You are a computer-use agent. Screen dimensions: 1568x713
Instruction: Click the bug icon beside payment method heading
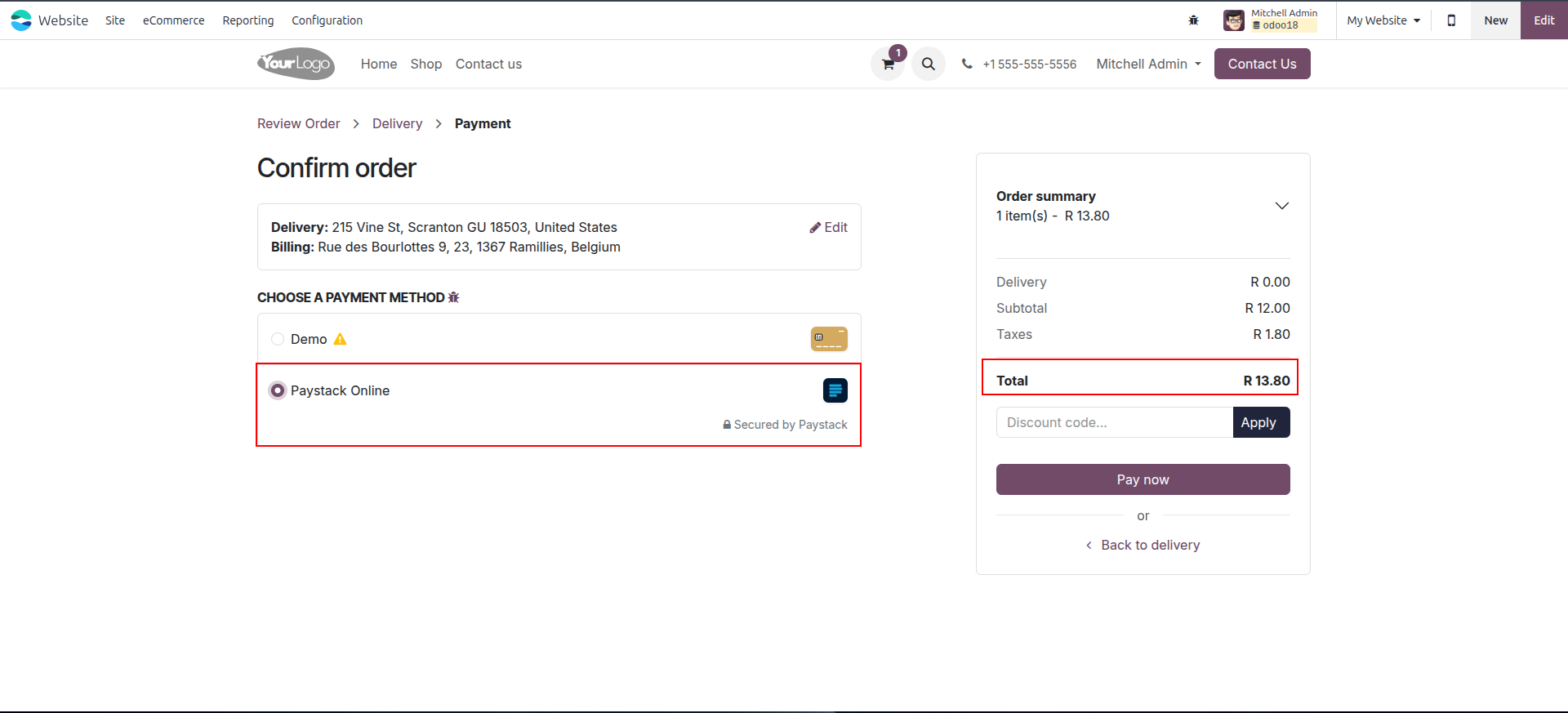[454, 297]
